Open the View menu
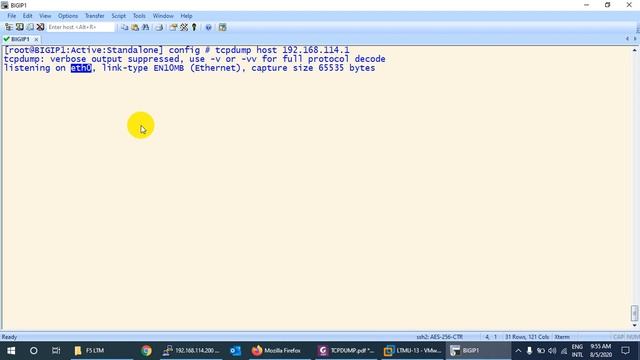 click(x=45, y=16)
